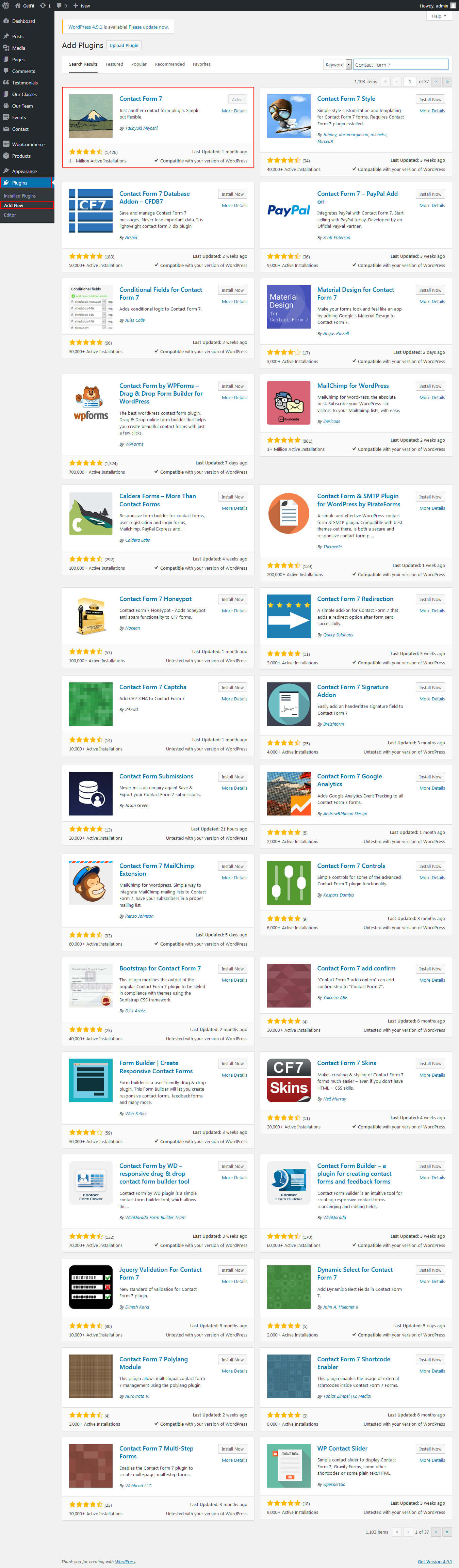Screen dimensions: 459x1568
Task: Jump to last page in top pagination
Action: 447,82
